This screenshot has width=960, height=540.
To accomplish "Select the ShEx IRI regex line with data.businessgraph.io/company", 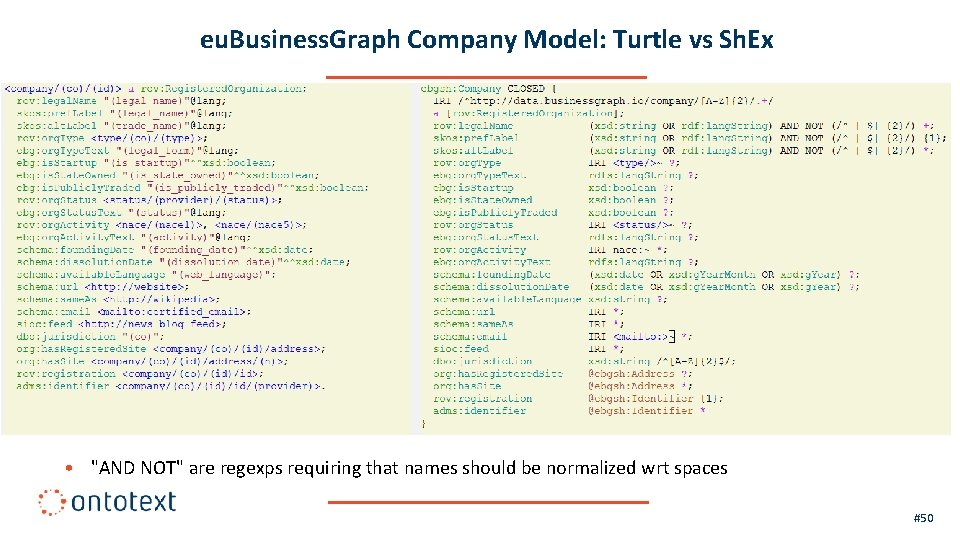I will click(x=603, y=101).
